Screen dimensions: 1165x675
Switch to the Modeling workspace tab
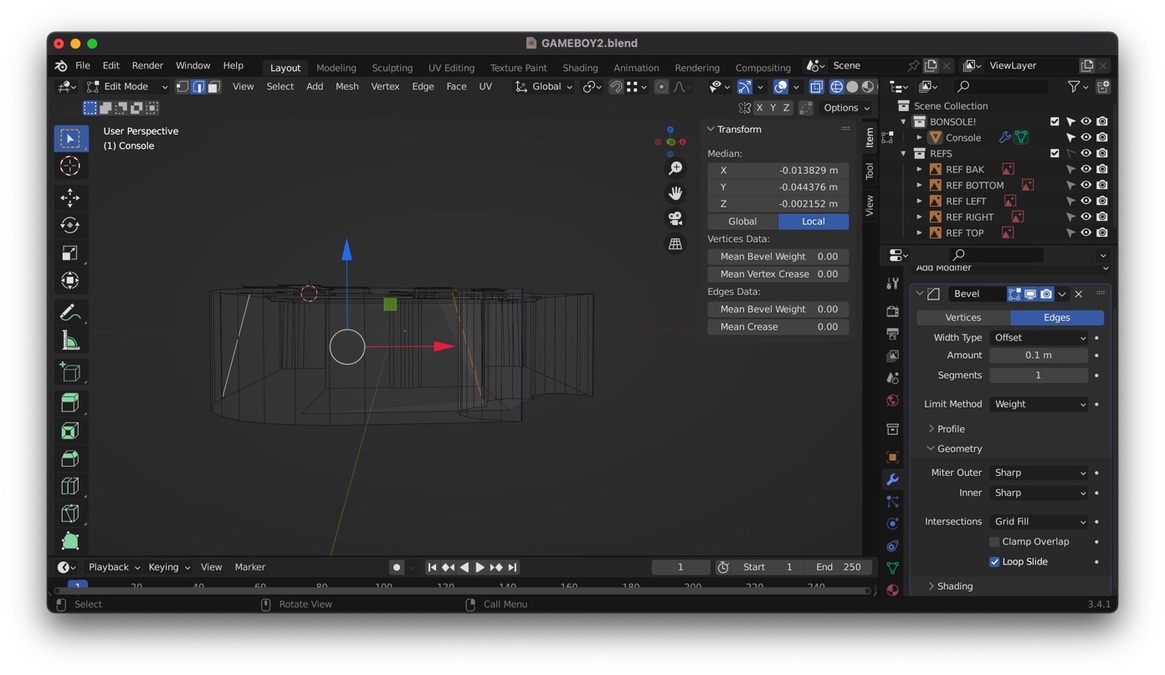(x=336, y=68)
